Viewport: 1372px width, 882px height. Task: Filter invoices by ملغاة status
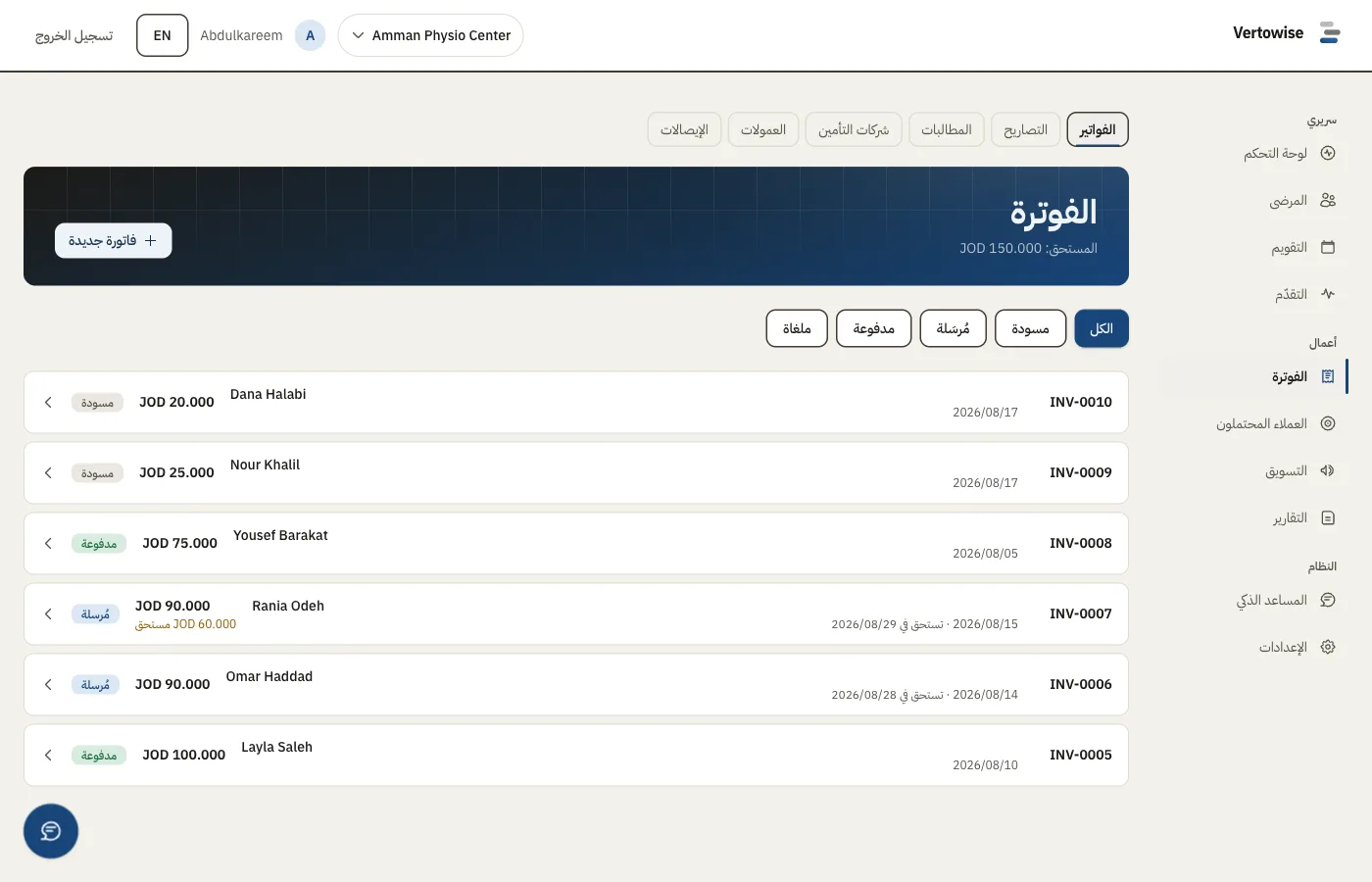coord(797,328)
